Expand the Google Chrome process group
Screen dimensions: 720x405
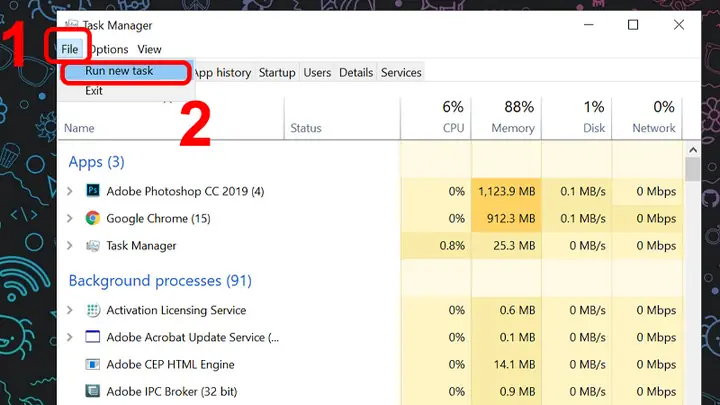point(70,218)
